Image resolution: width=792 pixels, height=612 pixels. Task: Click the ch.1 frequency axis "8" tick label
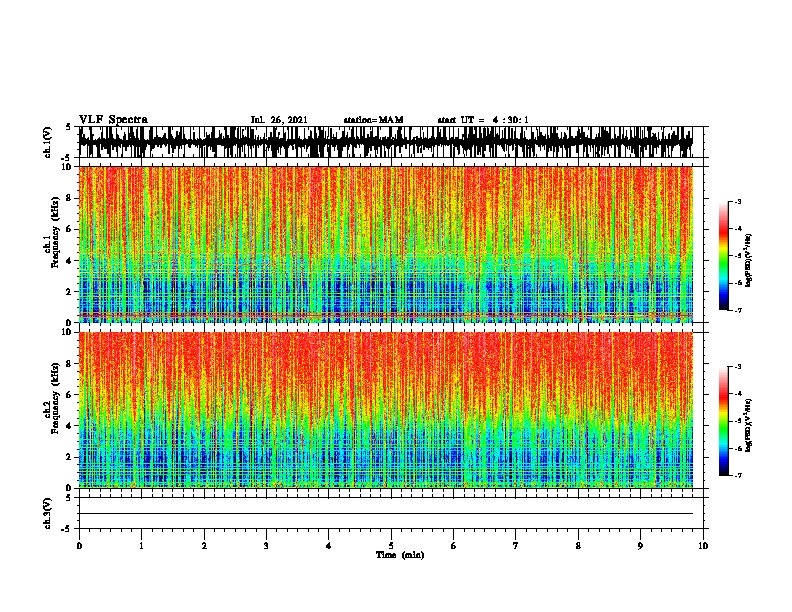click(x=70, y=198)
